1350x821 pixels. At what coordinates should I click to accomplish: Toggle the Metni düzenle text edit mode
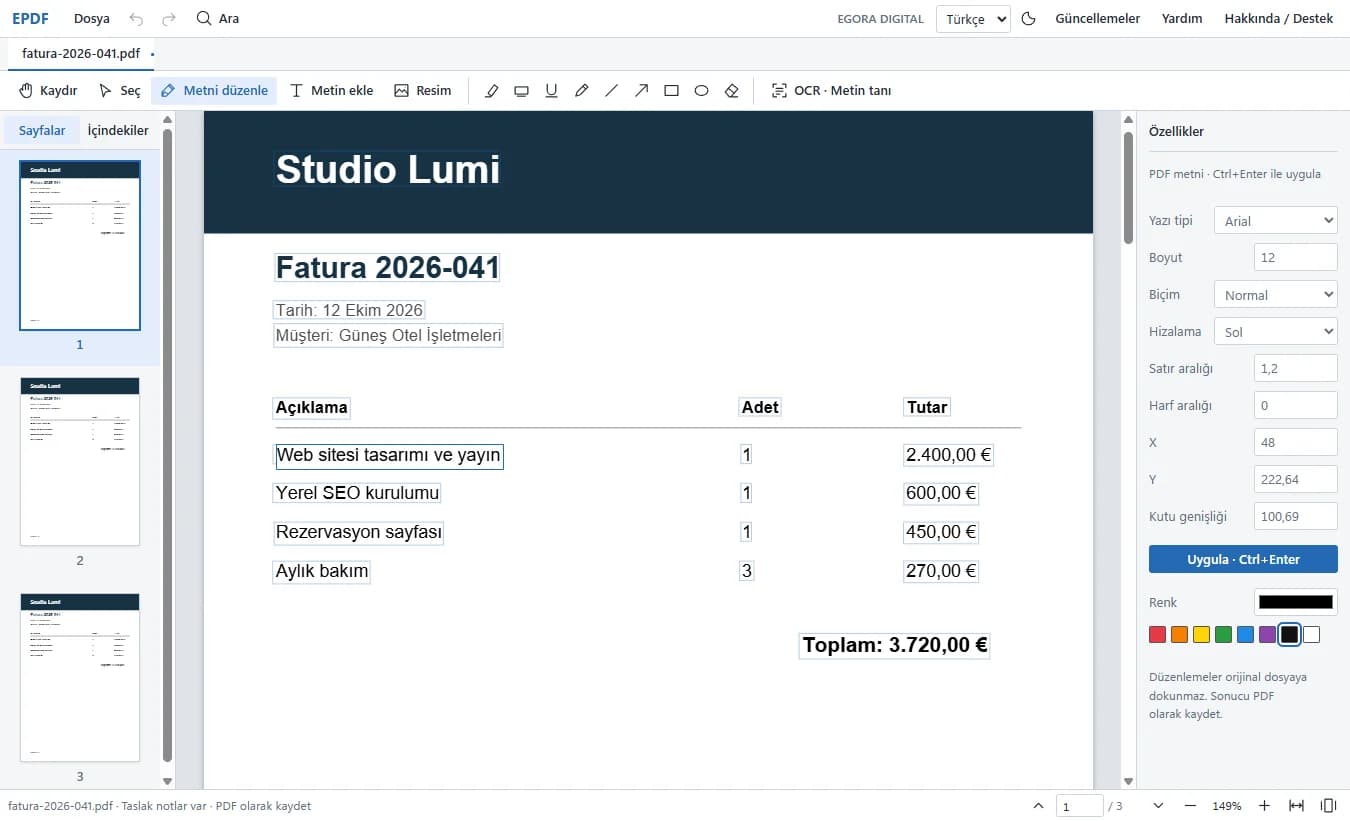(214, 91)
